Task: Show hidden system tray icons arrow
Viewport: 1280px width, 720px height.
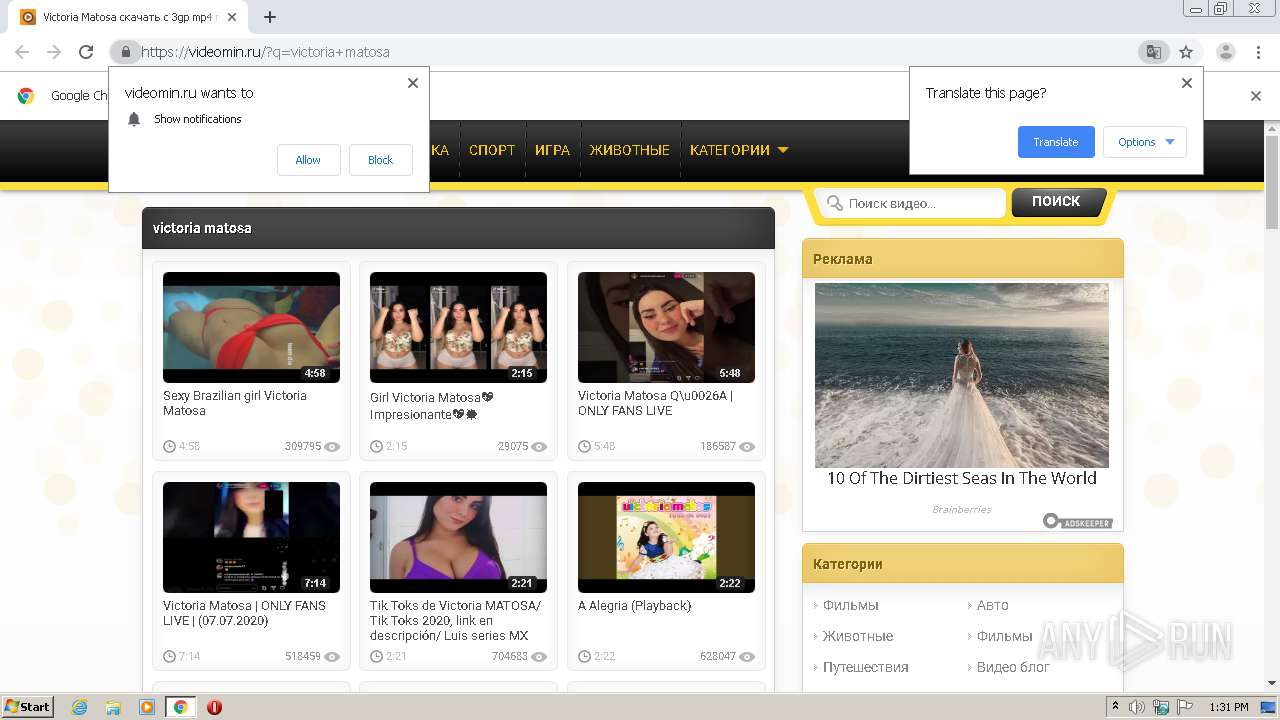Action: 1116,707
